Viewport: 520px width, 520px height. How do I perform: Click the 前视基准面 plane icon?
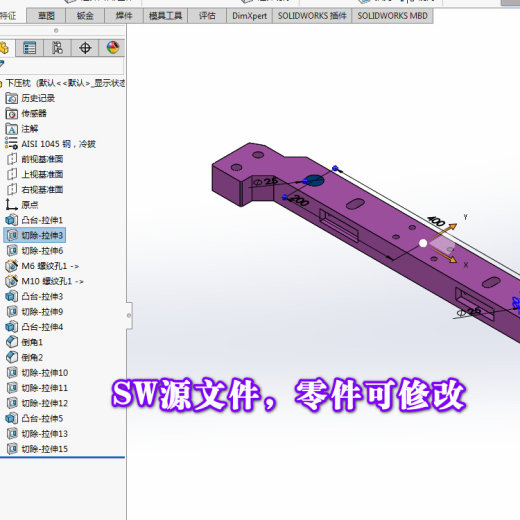coord(12,159)
